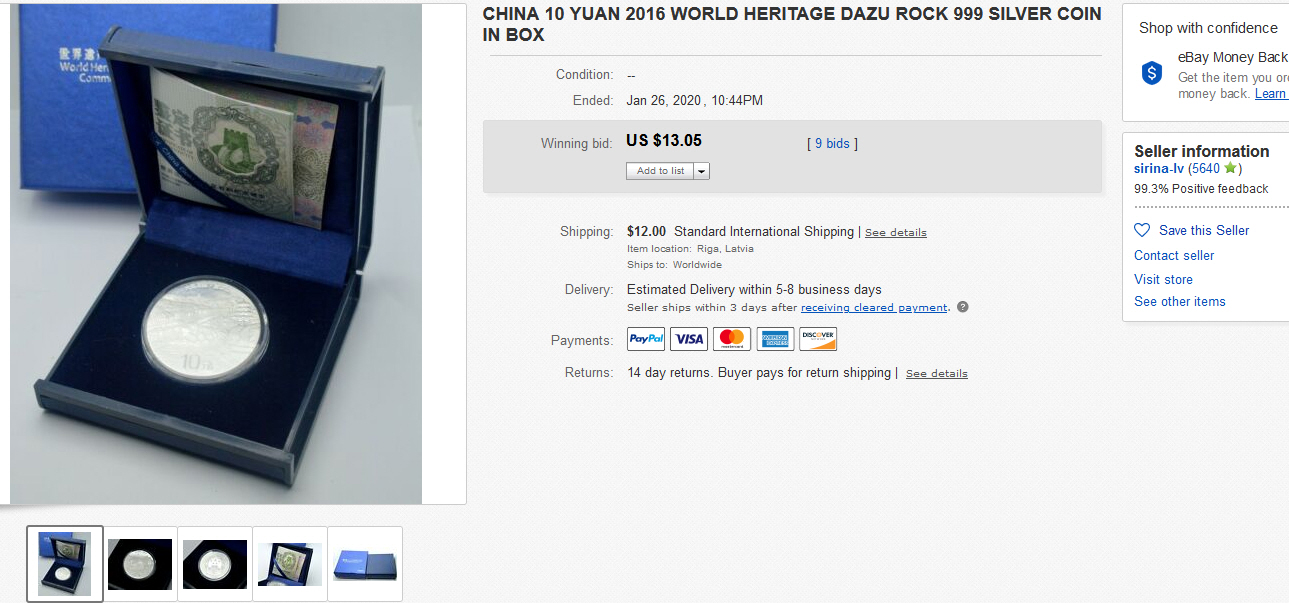Click Contact seller link

point(1174,255)
